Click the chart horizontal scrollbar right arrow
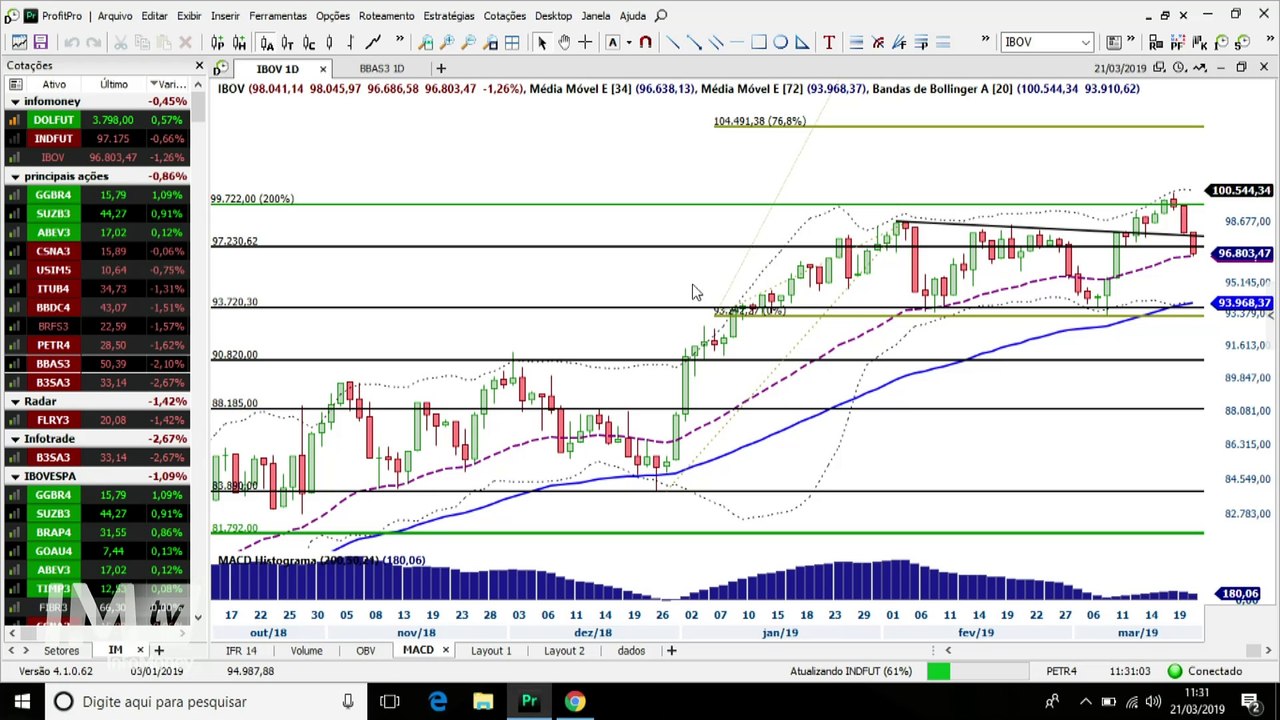The width and height of the screenshot is (1280, 720). point(1269,651)
